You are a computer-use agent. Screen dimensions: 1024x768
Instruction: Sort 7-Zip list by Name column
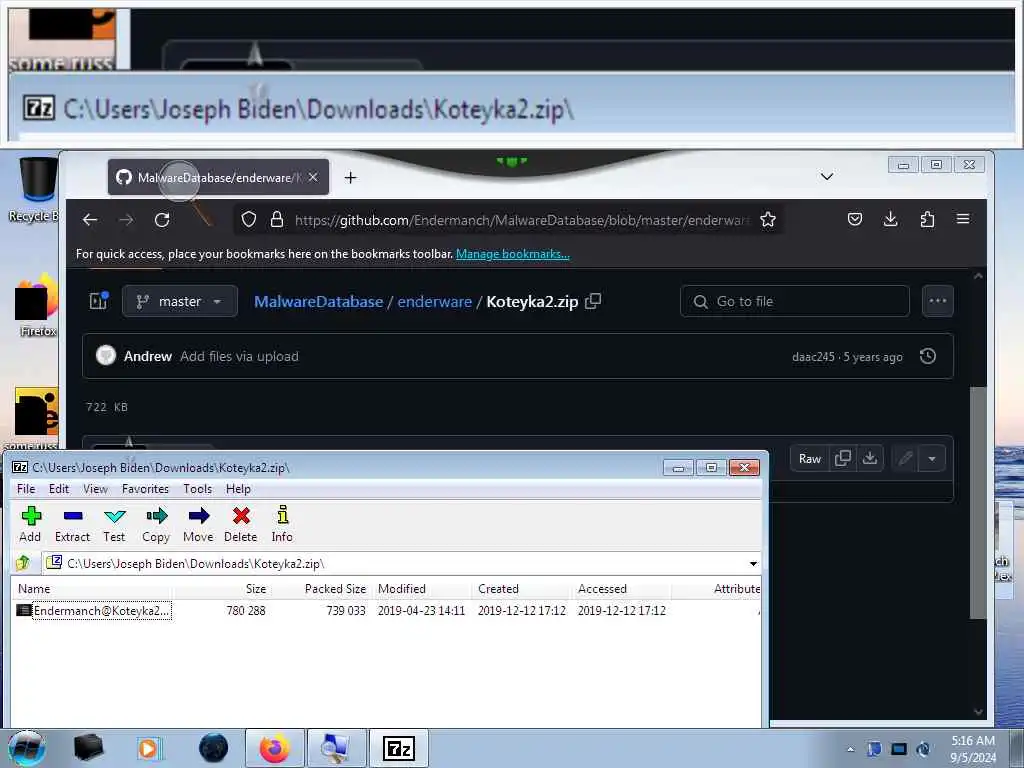[x=91, y=589]
